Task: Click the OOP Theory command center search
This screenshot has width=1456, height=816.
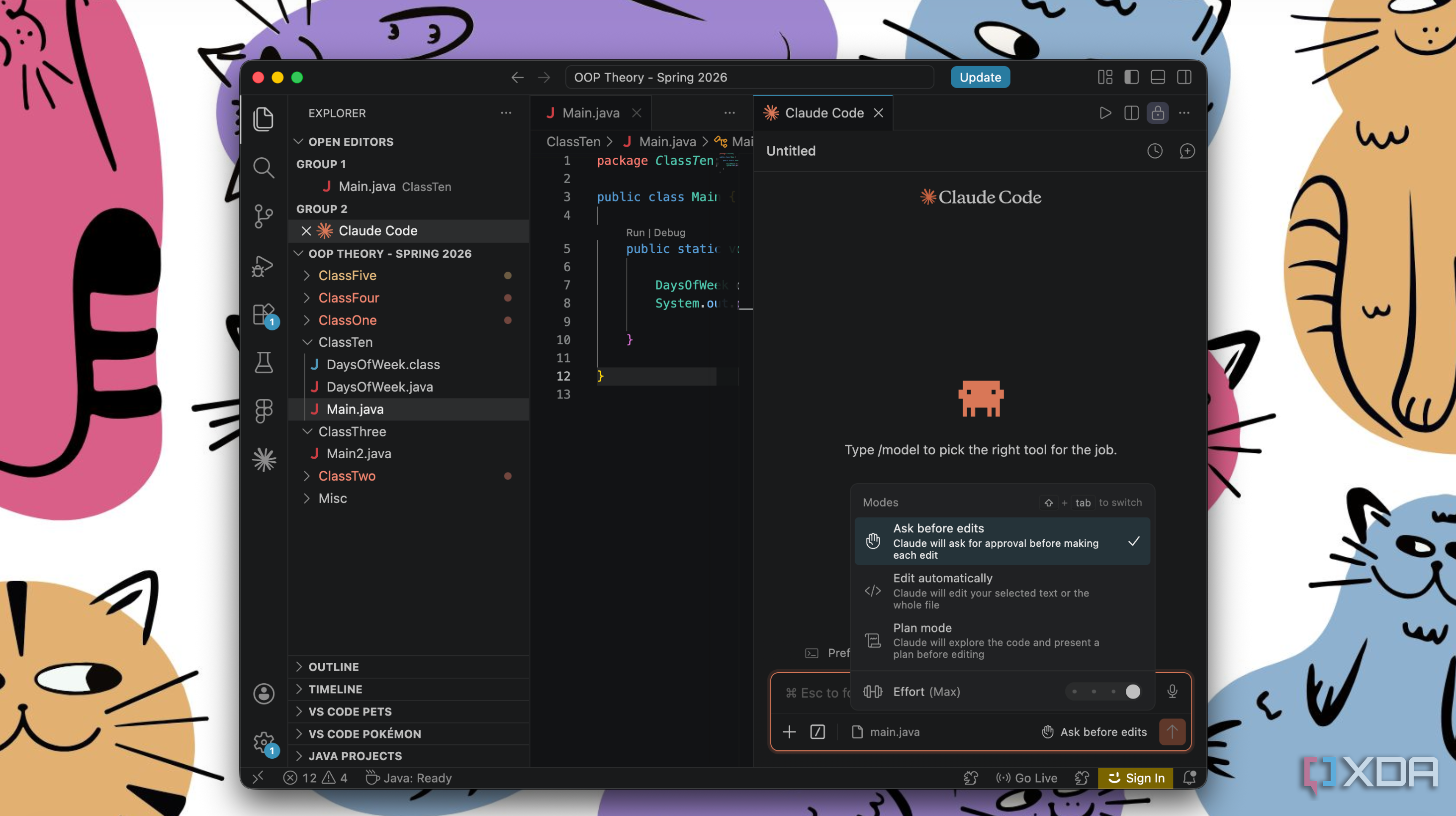Action: pyautogui.click(x=749, y=78)
